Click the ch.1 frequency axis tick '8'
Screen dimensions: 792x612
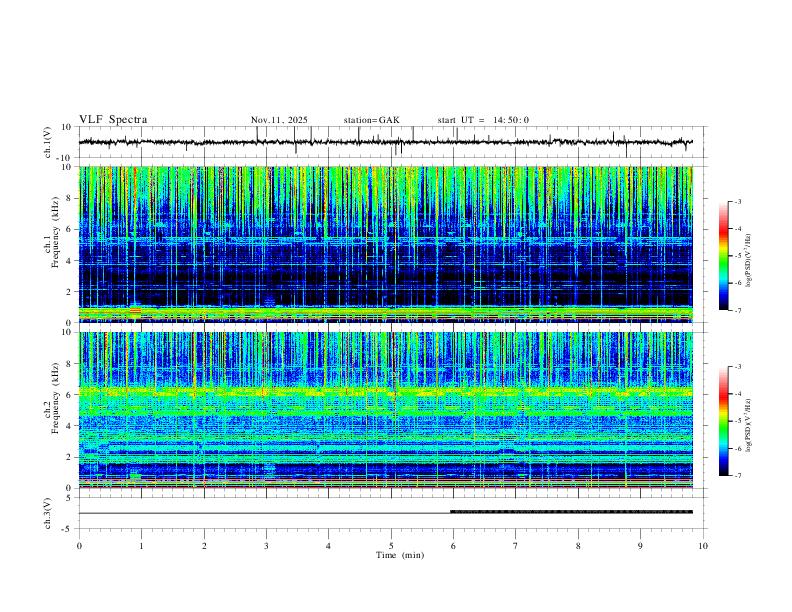[69, 198]
